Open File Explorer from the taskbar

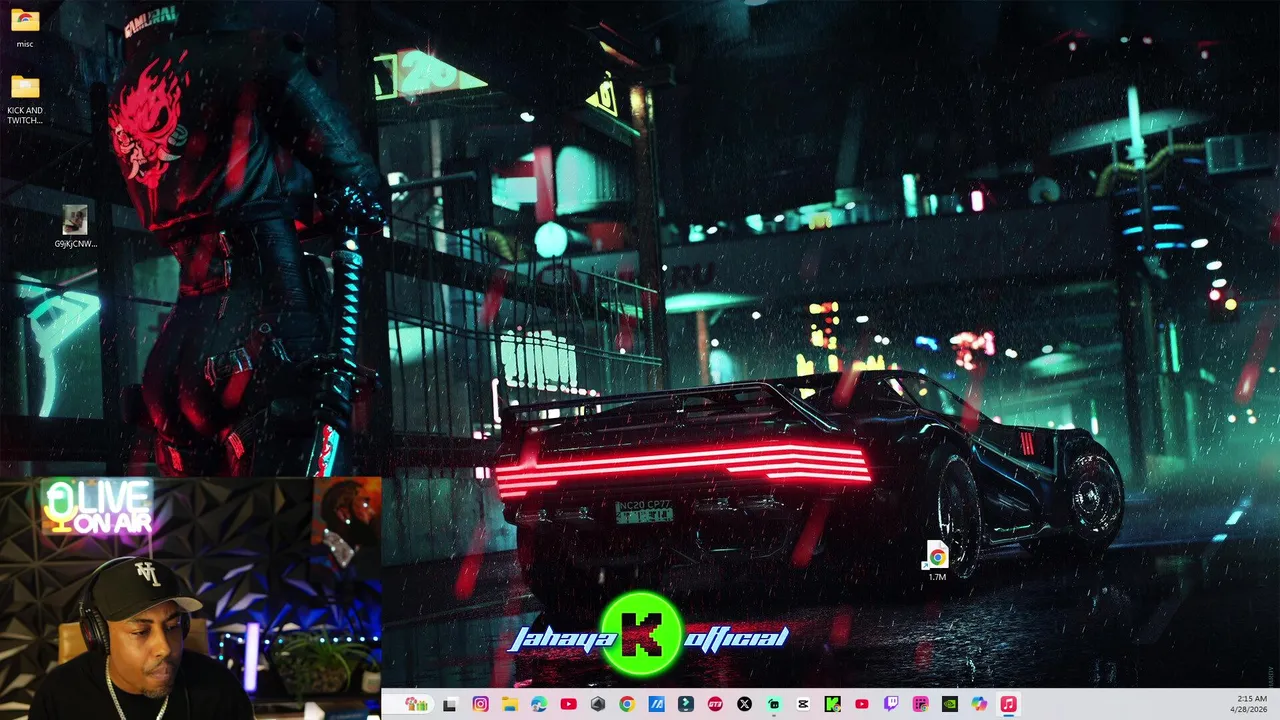coord(509,704)
